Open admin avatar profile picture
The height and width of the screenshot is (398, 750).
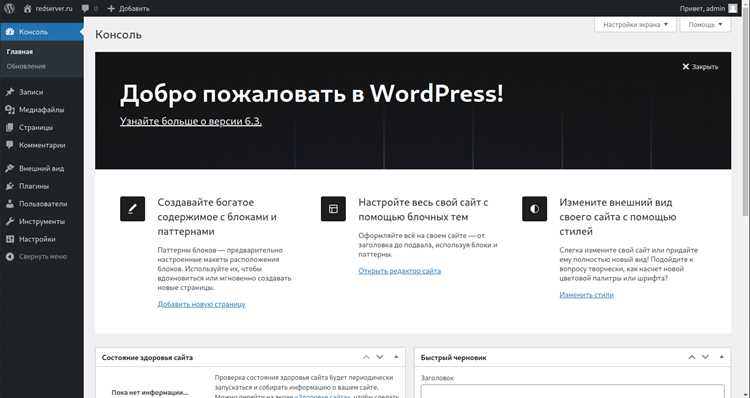click(x=732, y=8)
